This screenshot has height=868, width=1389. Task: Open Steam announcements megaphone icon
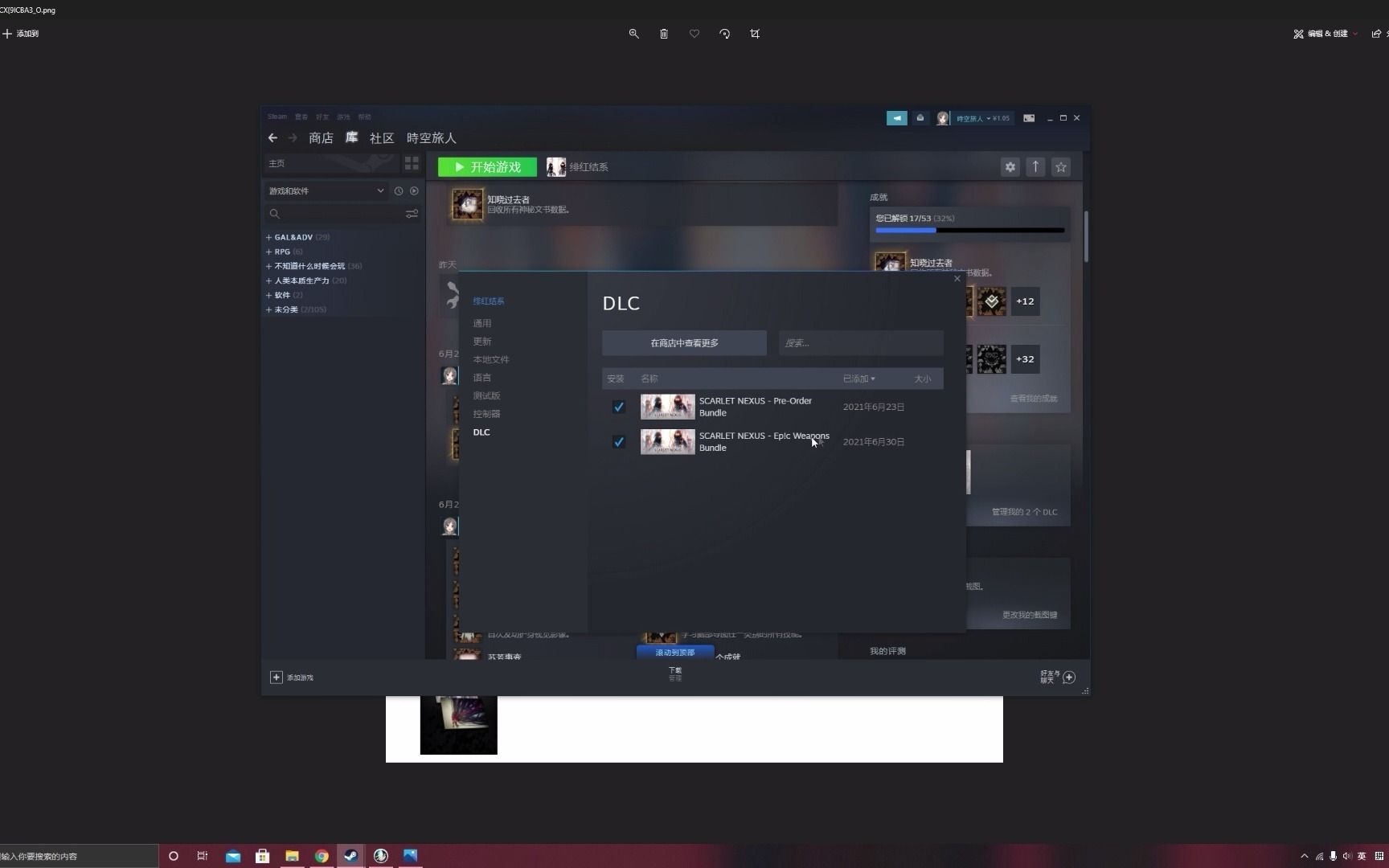click(897, 118)
